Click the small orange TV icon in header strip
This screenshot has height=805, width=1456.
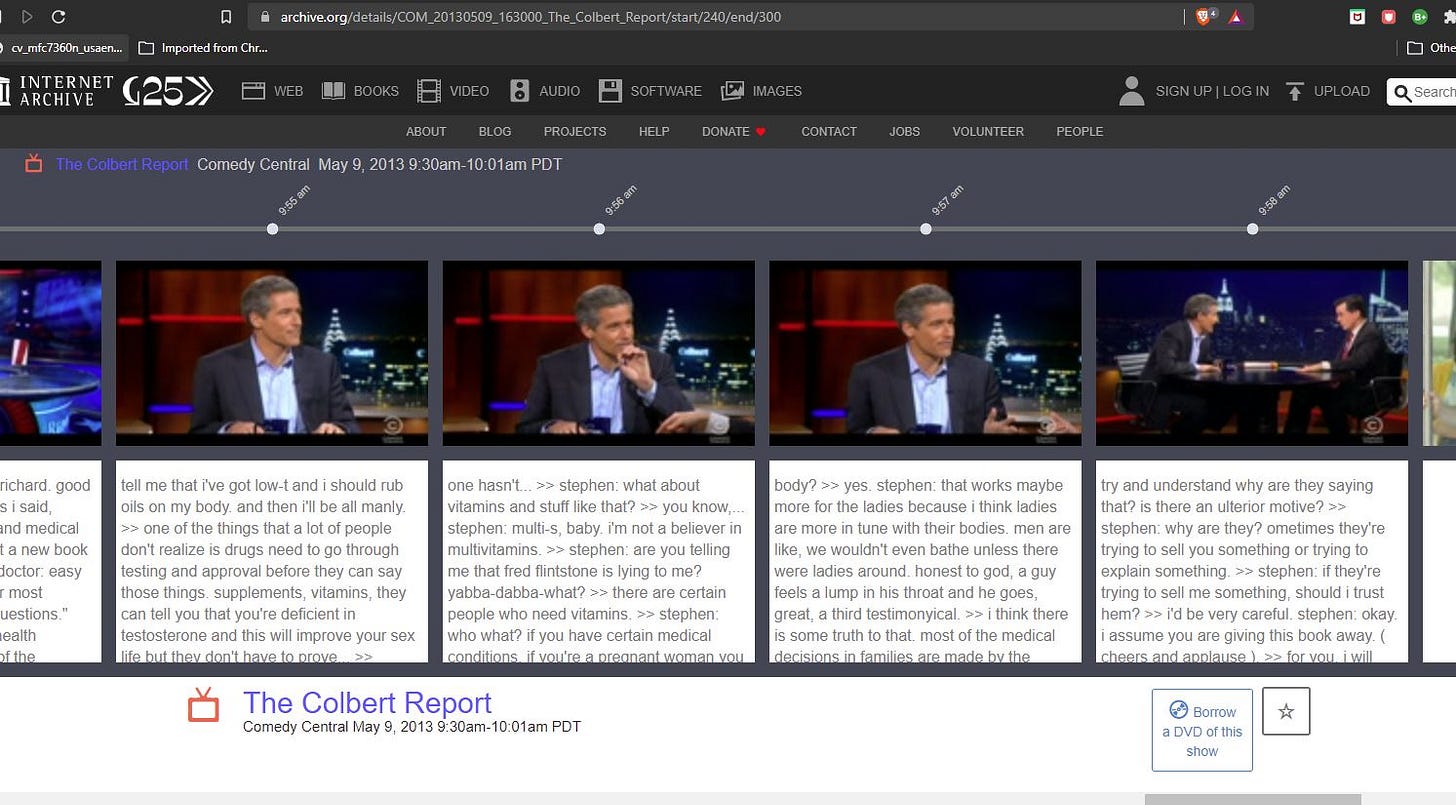[x=34, y=163]
